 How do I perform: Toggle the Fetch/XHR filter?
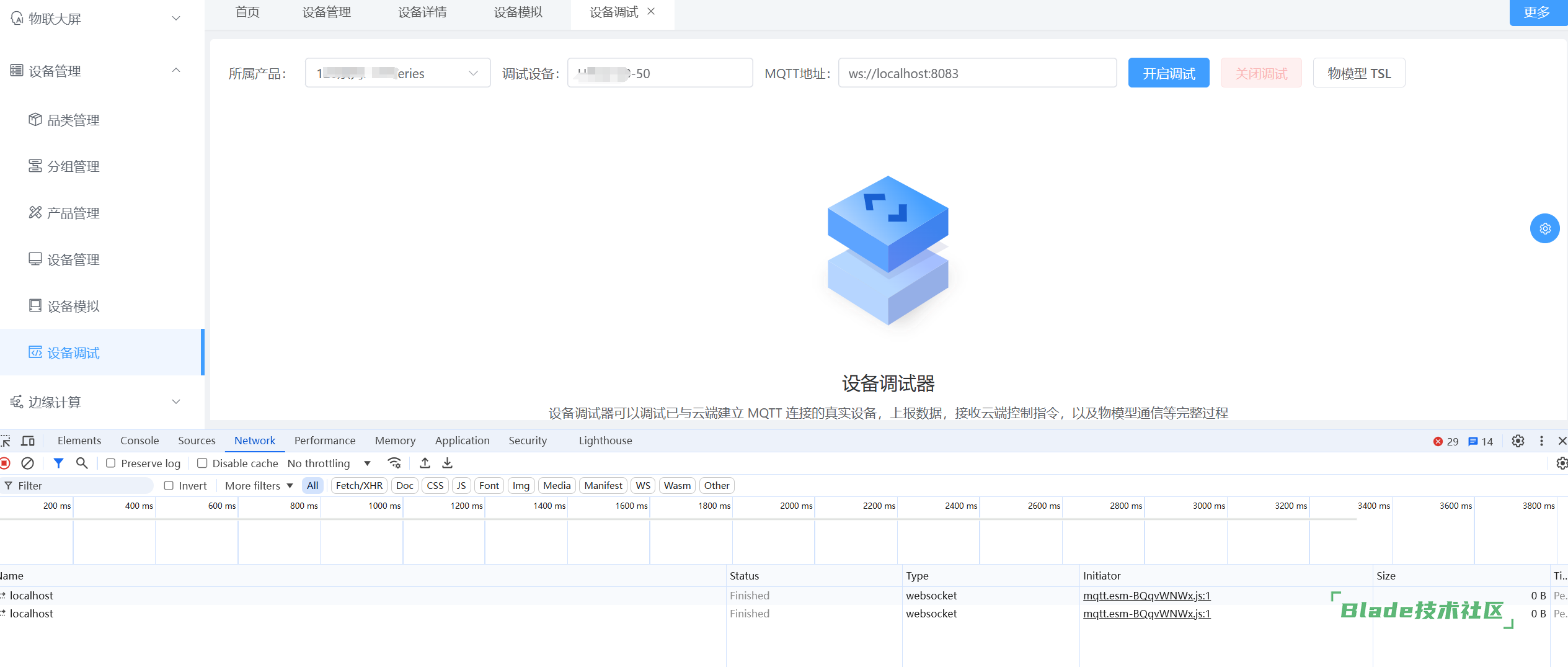tap(359, 485)
